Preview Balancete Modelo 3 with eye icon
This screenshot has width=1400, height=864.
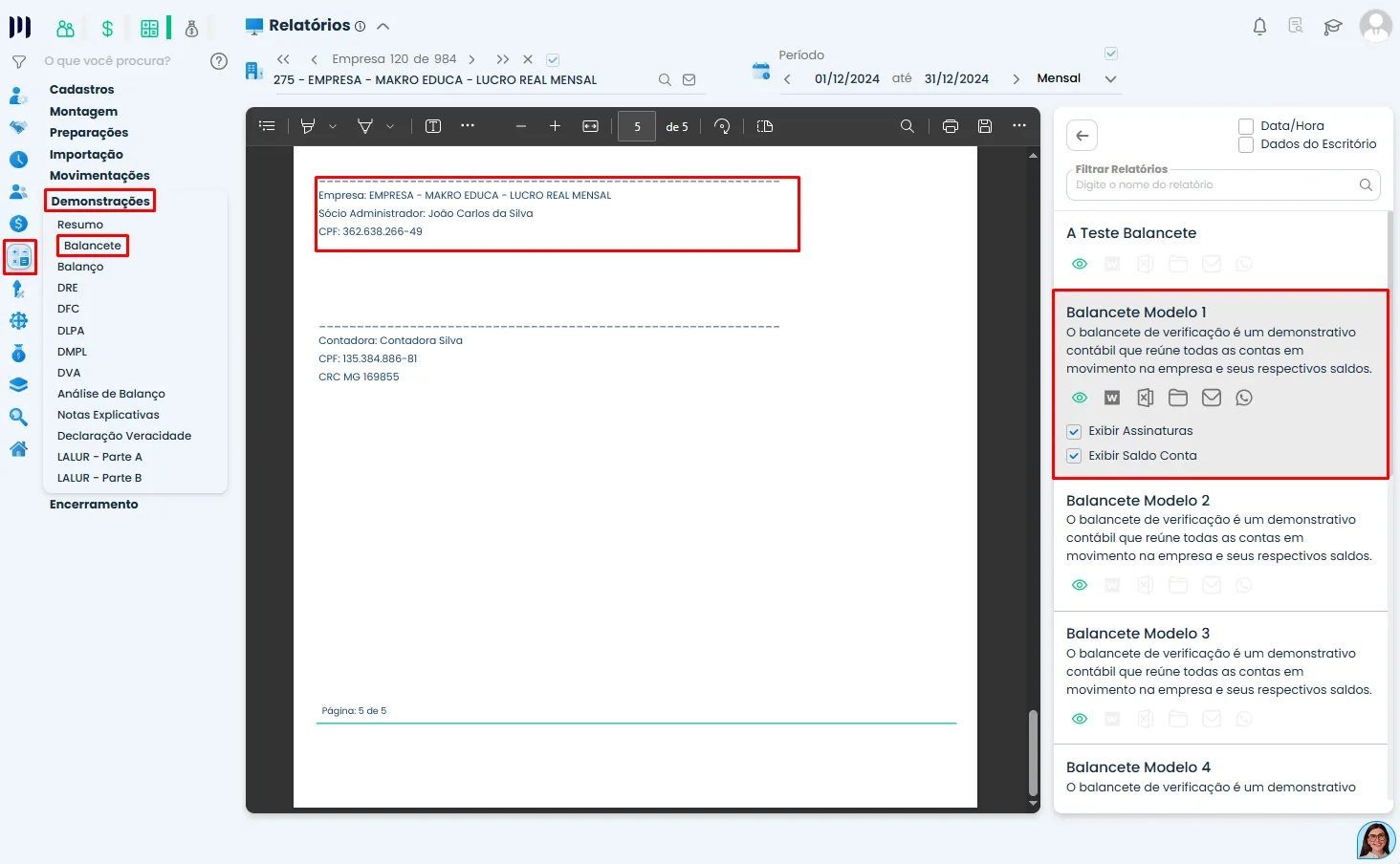coord(1080,719)
